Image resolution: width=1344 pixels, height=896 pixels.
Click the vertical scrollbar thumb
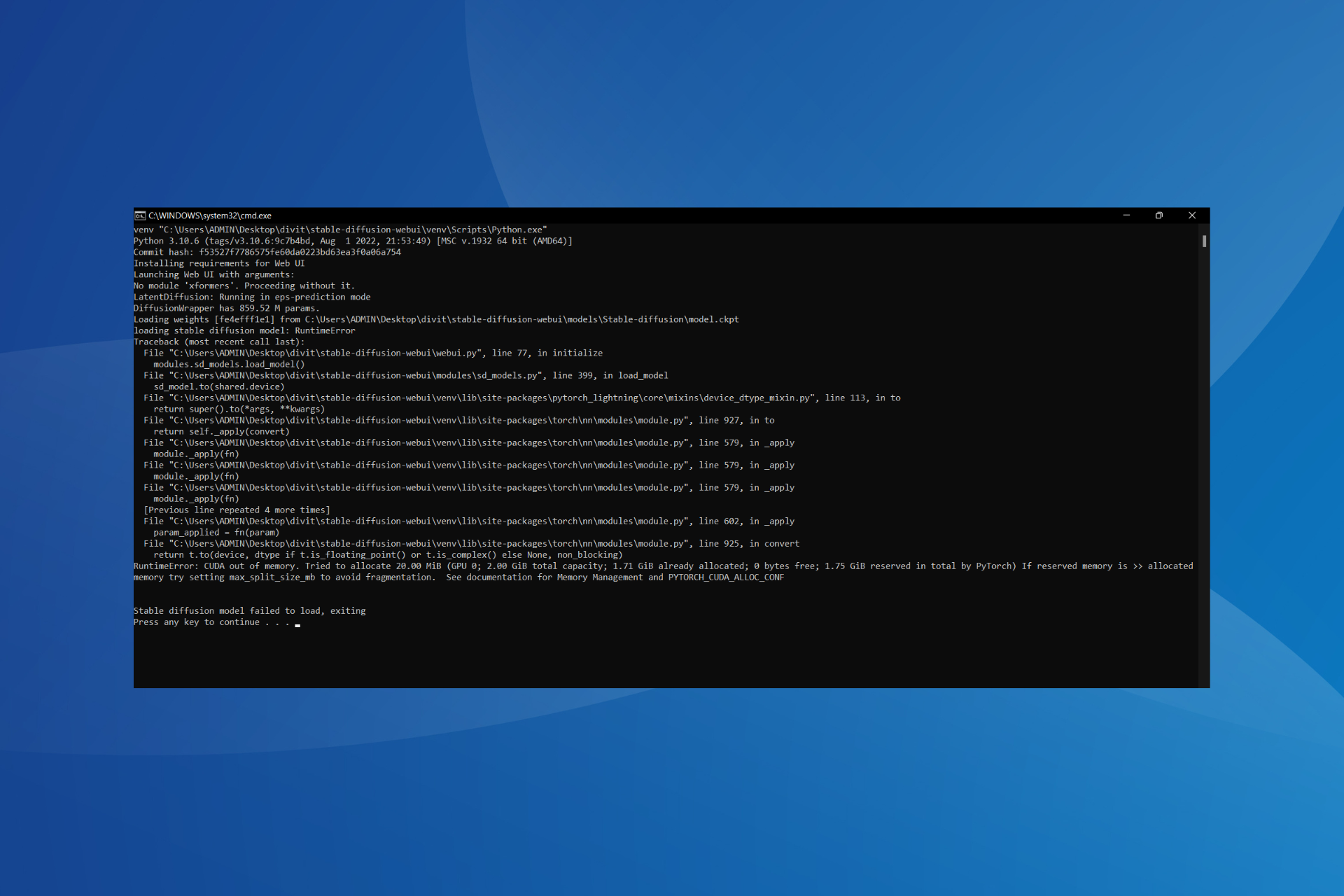[x=1204, y=241]
